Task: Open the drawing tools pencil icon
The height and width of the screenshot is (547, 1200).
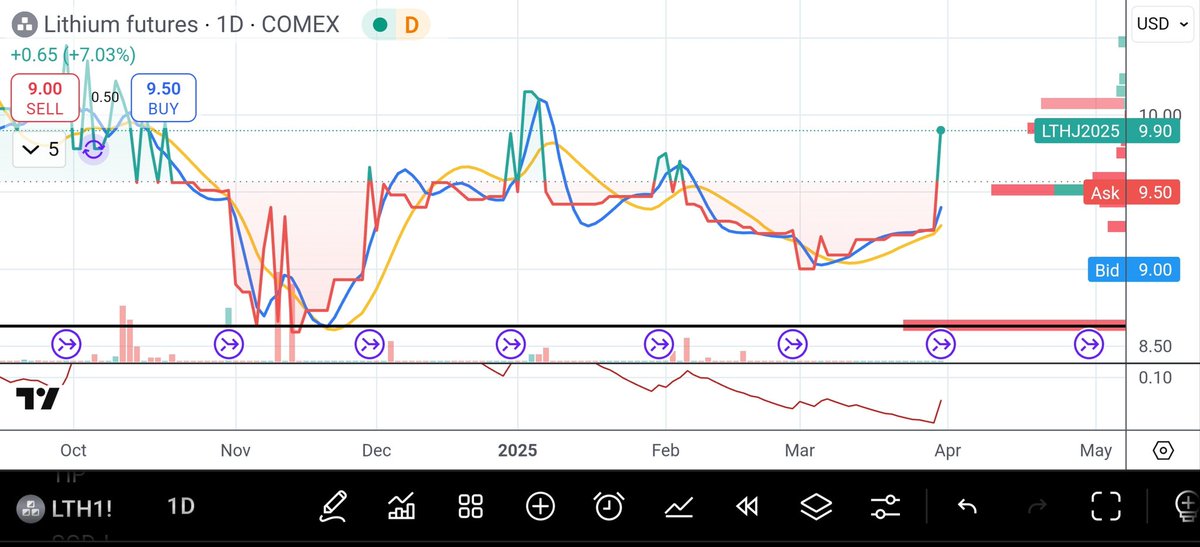Action: pos(333,506)
